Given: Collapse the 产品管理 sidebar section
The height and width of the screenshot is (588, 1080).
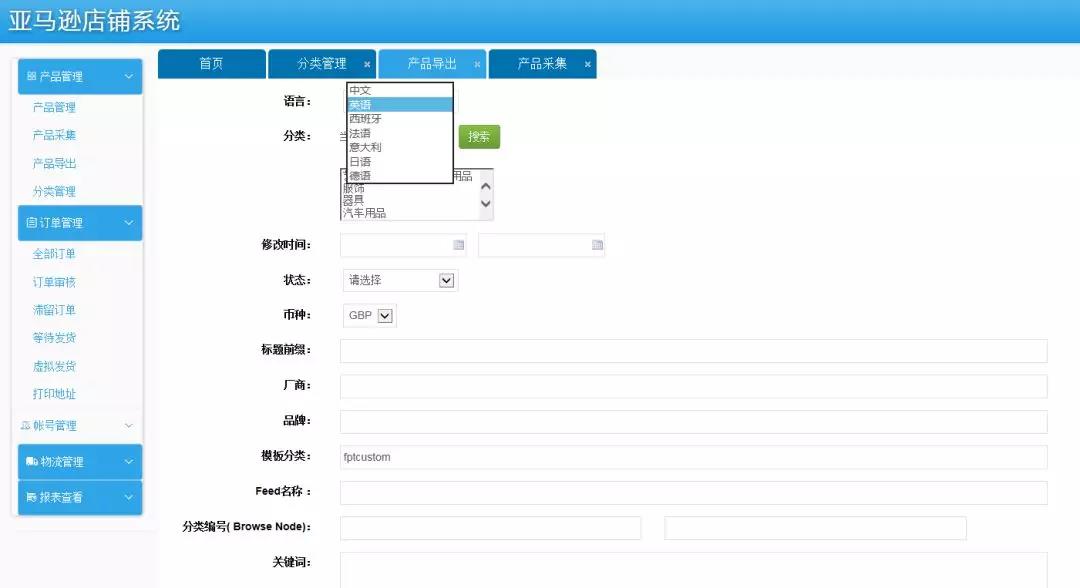Looking at the screenshot, I should coord(128,77).
